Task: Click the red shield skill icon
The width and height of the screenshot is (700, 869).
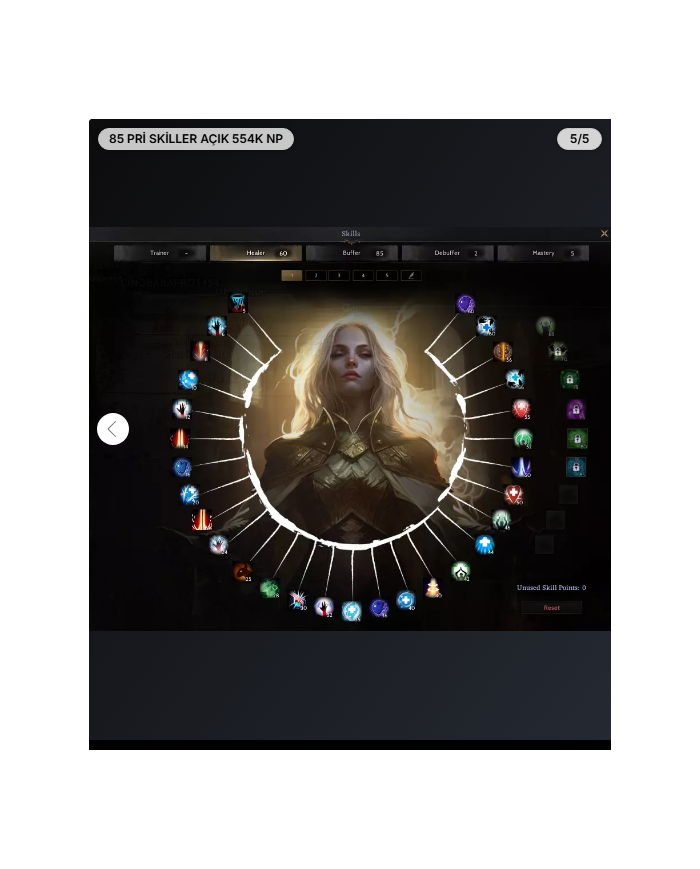Action: pyautogui.click(x=521, y=408)
